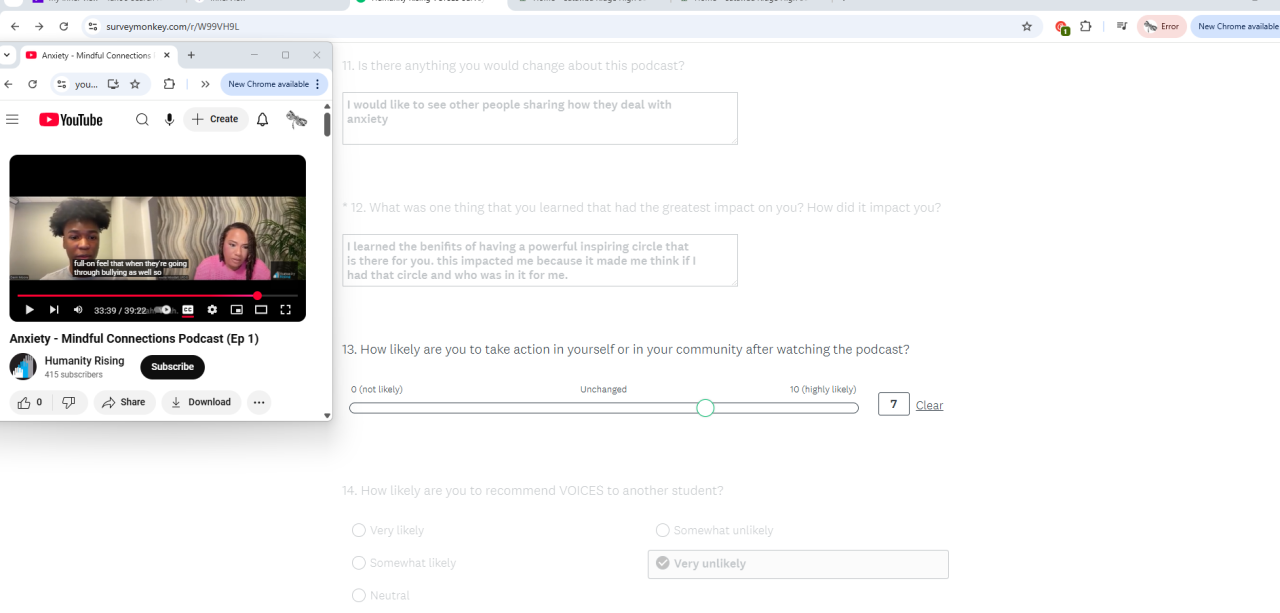Open the Create menu on YouTube
This screenshot has height=613, width=1280.
tap(215, 120)
